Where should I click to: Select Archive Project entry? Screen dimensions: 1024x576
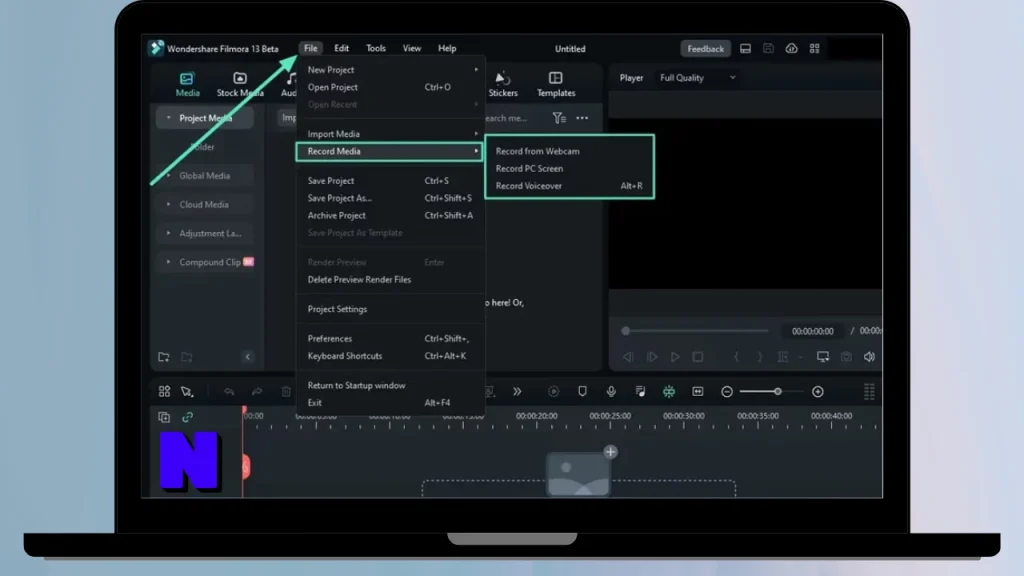390,216
